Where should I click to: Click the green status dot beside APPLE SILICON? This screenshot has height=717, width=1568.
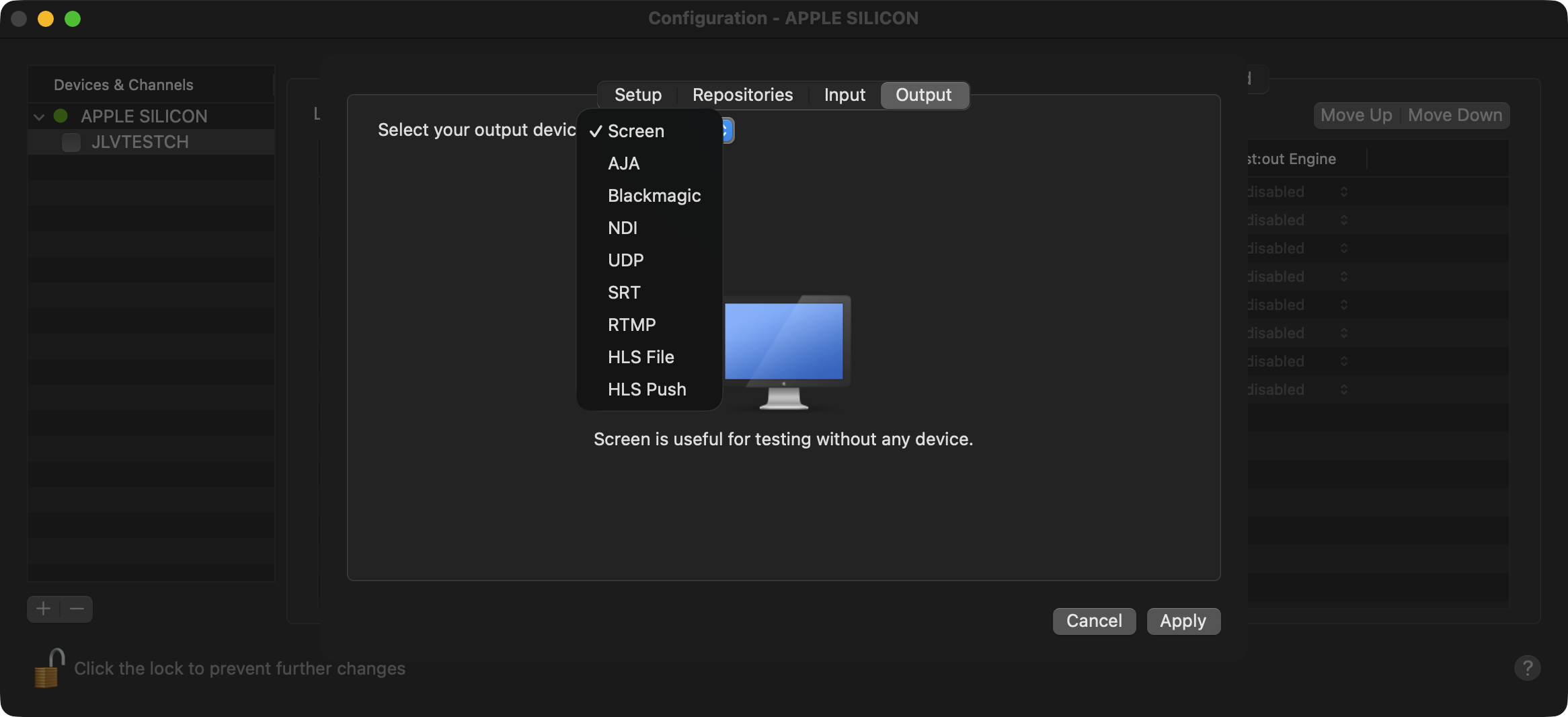(61, 116)
